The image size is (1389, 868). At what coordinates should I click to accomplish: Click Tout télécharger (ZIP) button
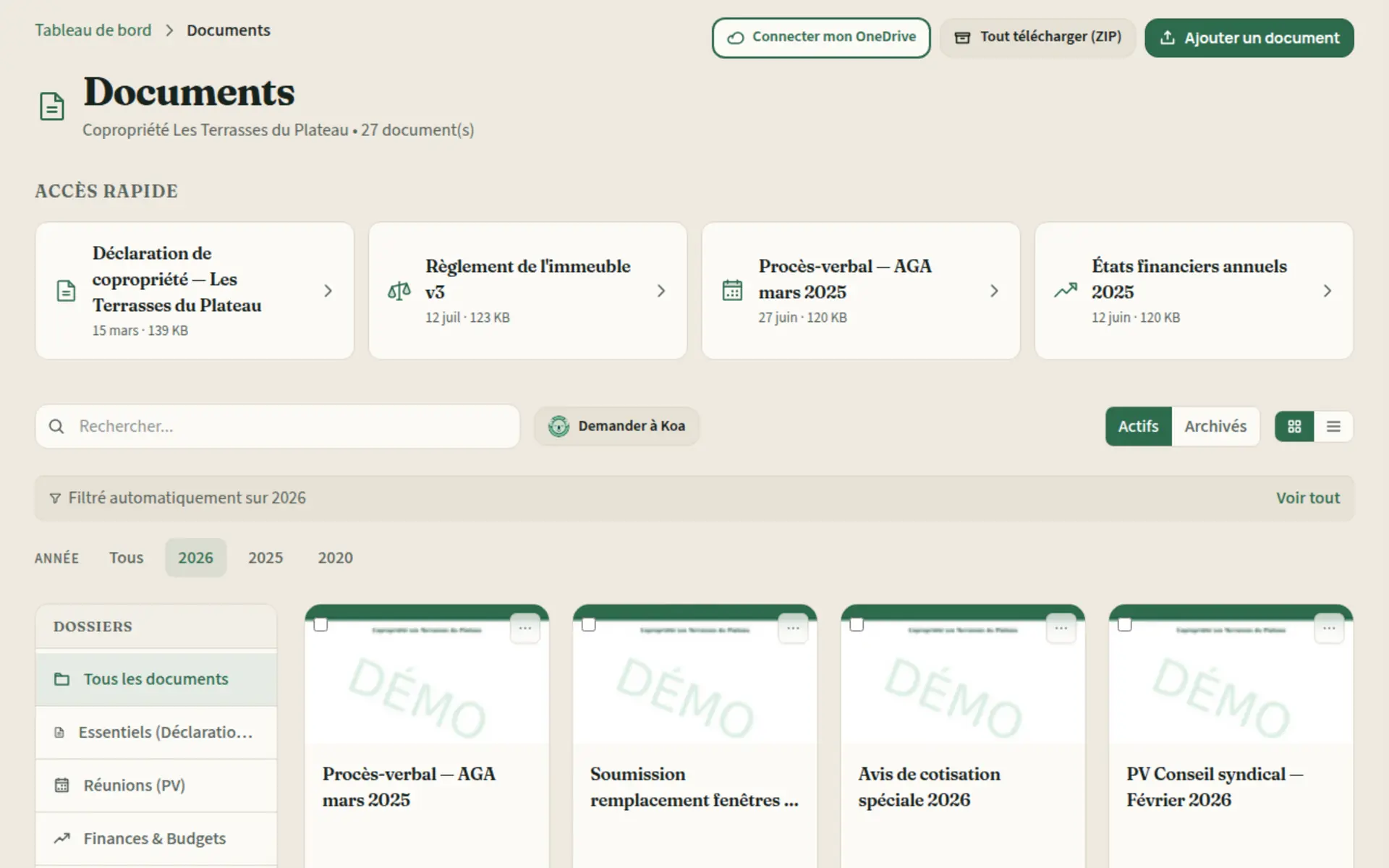[1037, 38]
